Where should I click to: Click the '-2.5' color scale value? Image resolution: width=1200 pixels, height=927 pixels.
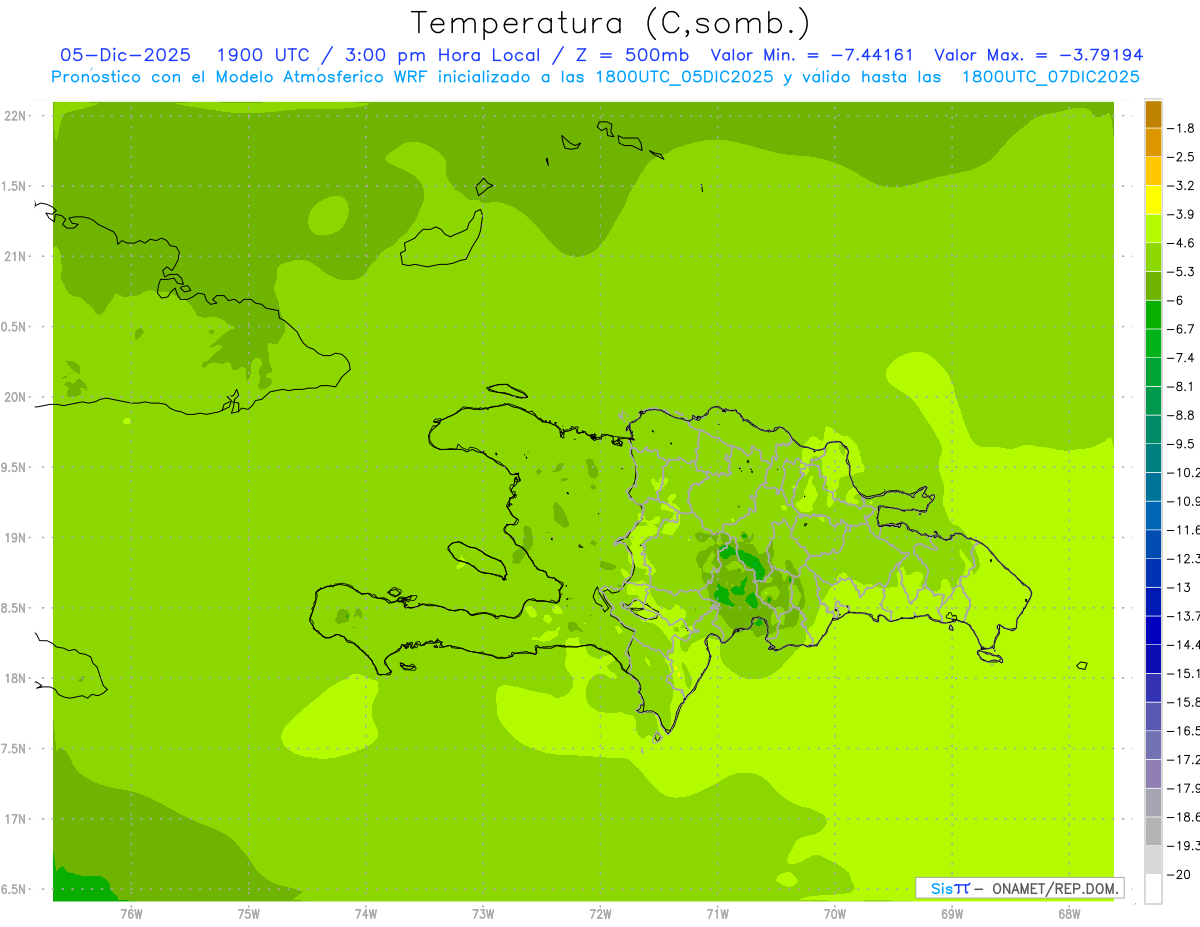pyautogui.click(x=1181, y=157)
